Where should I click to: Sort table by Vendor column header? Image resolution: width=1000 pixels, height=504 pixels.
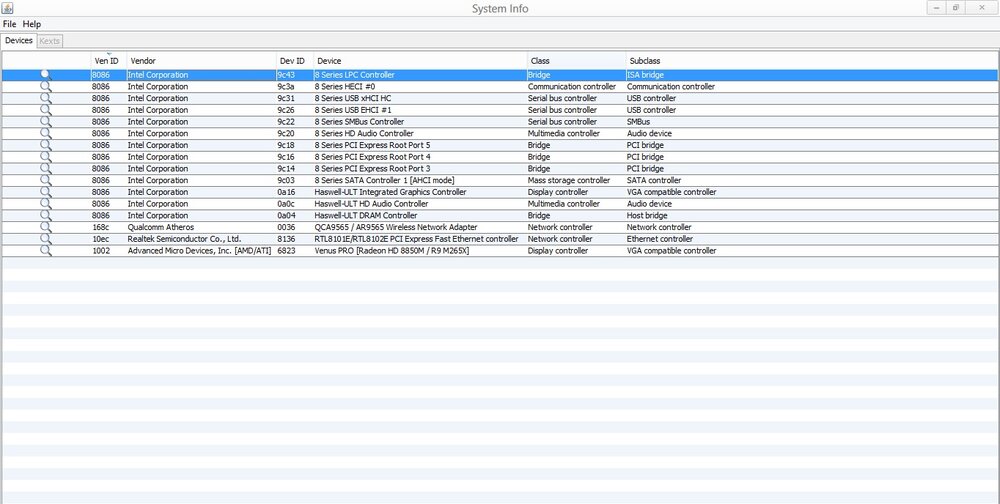[200, 61]
